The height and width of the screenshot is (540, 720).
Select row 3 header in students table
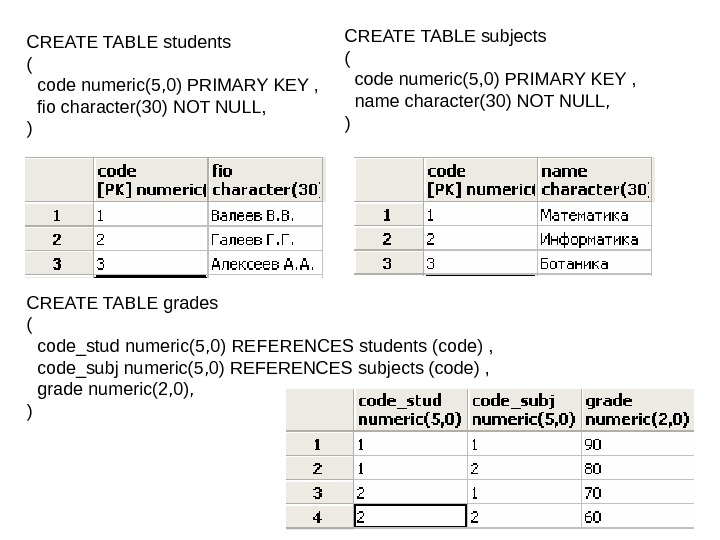(x=57, y=264)
